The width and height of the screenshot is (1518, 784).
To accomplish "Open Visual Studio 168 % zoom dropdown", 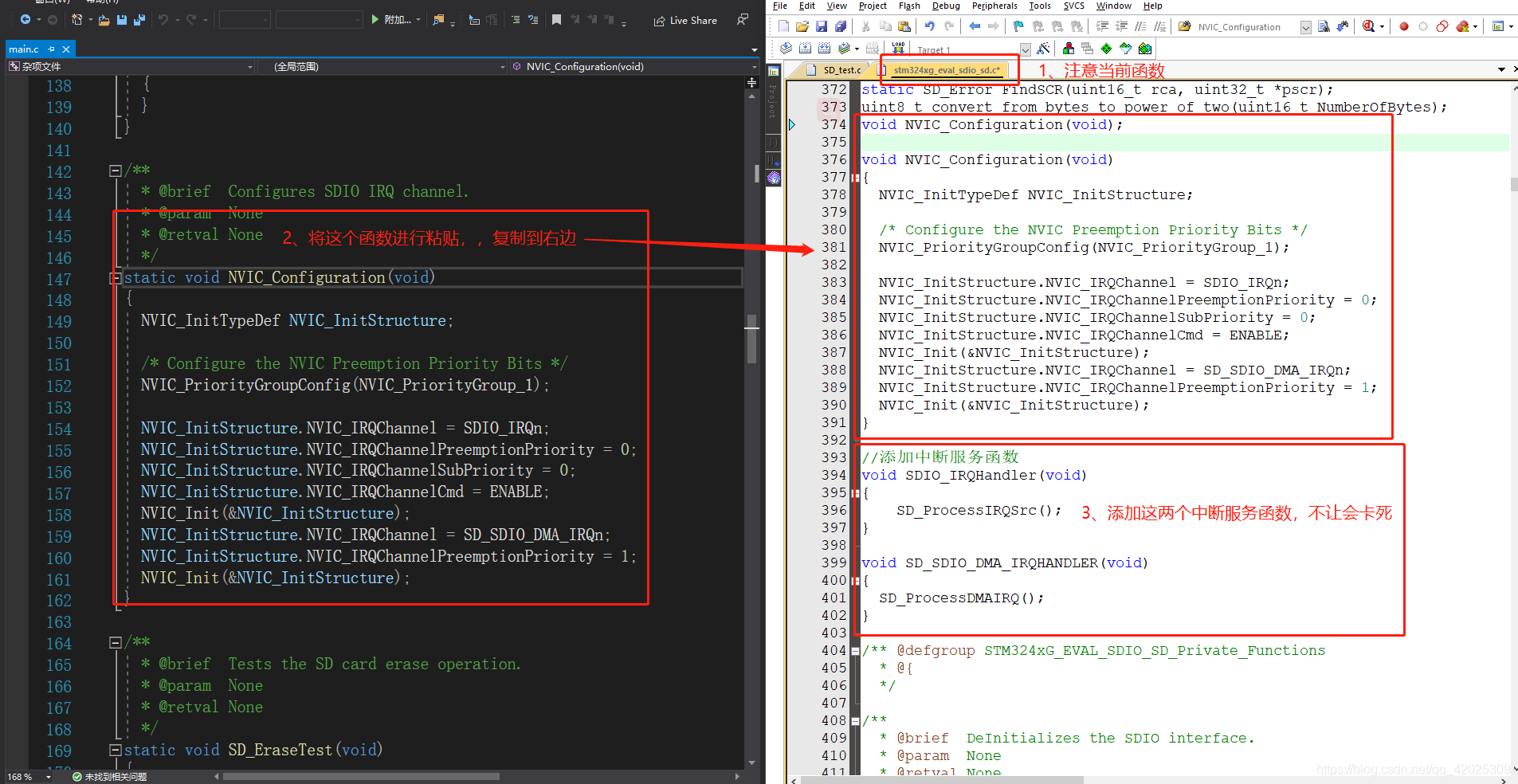I will [48, 777].
